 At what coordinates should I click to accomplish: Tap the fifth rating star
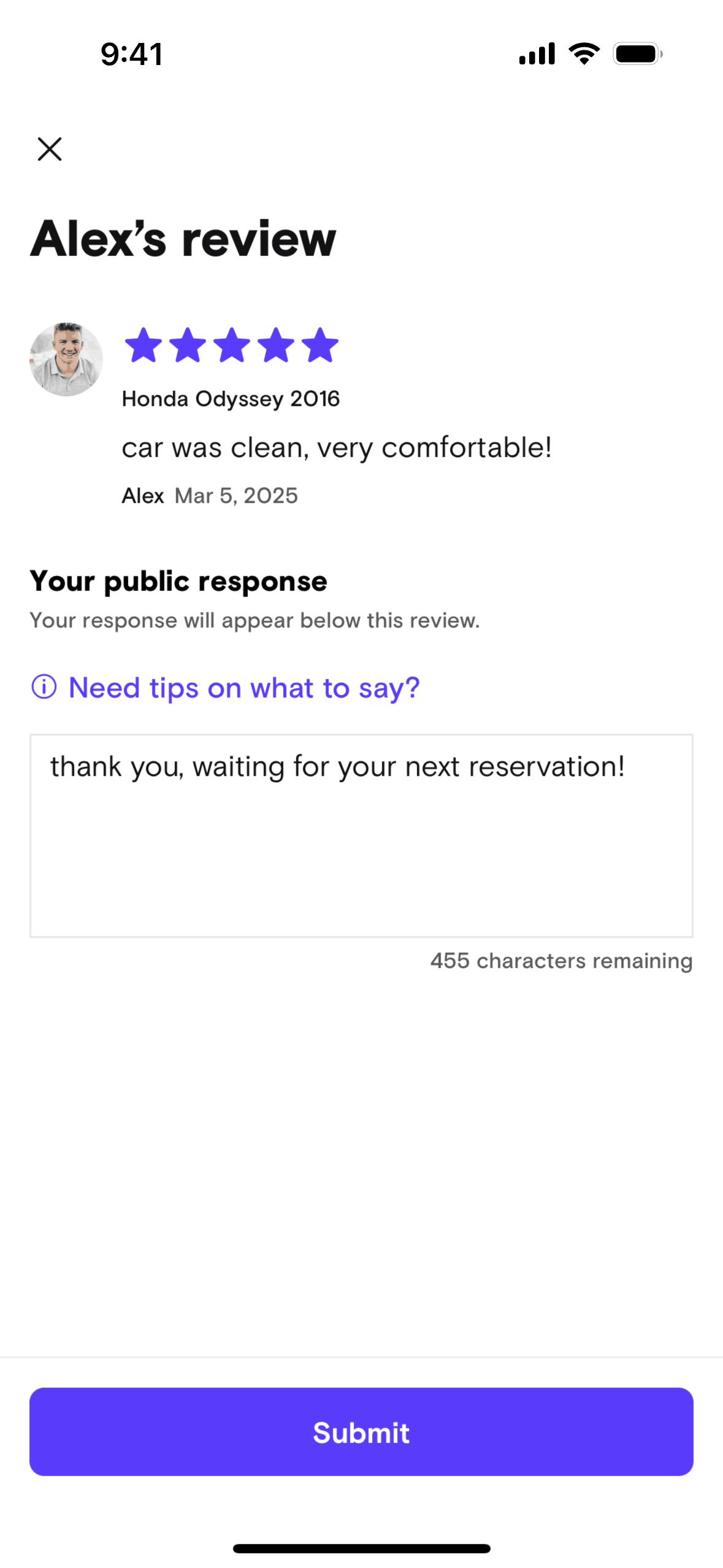click(x=321, y=345)
